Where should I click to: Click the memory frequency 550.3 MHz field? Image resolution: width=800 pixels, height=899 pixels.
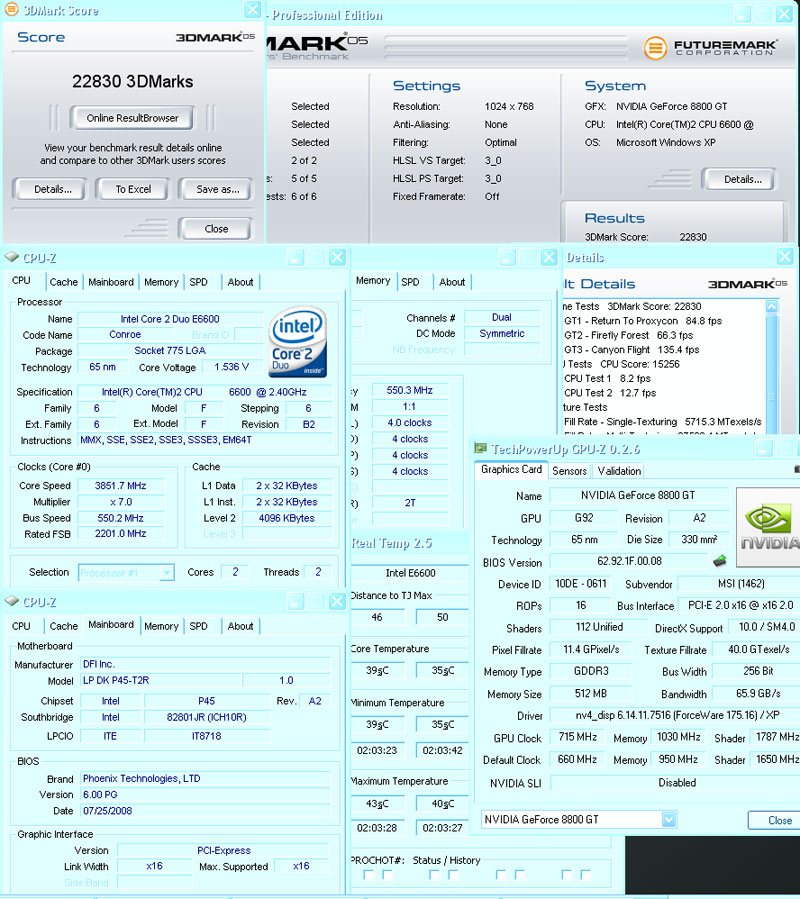coord(409,390)
